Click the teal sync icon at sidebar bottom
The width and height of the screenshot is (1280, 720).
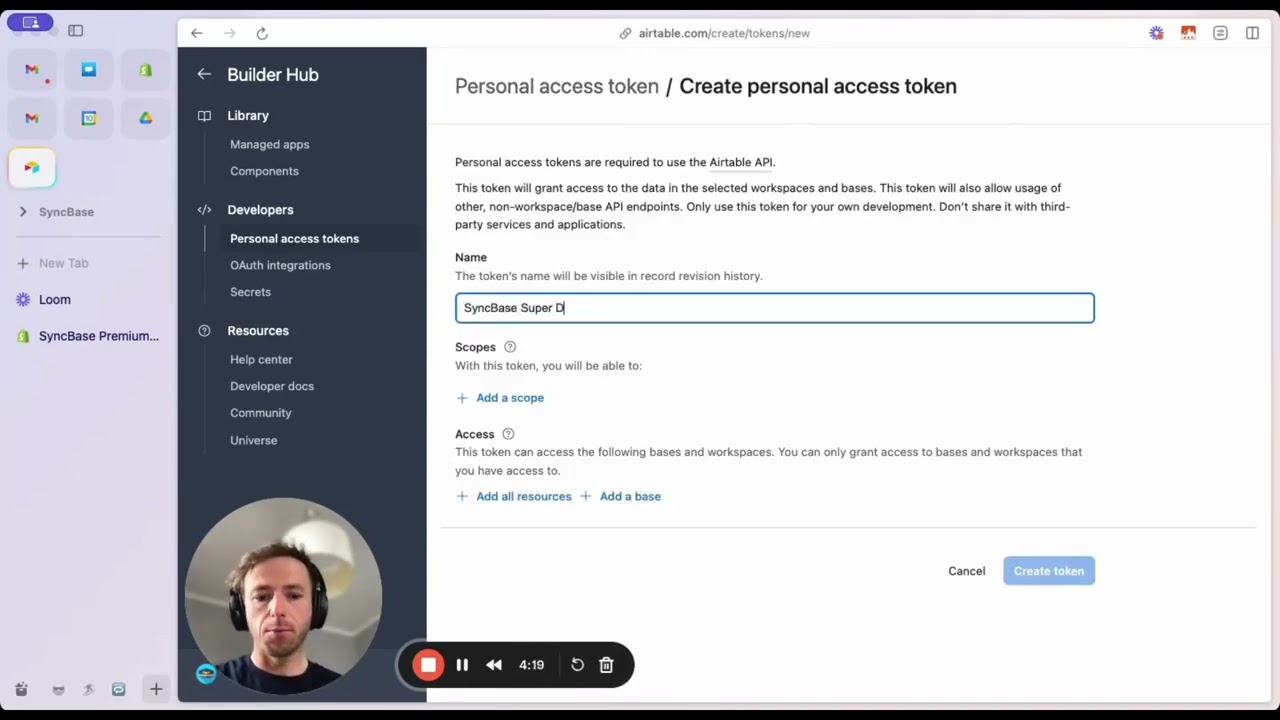119,689
